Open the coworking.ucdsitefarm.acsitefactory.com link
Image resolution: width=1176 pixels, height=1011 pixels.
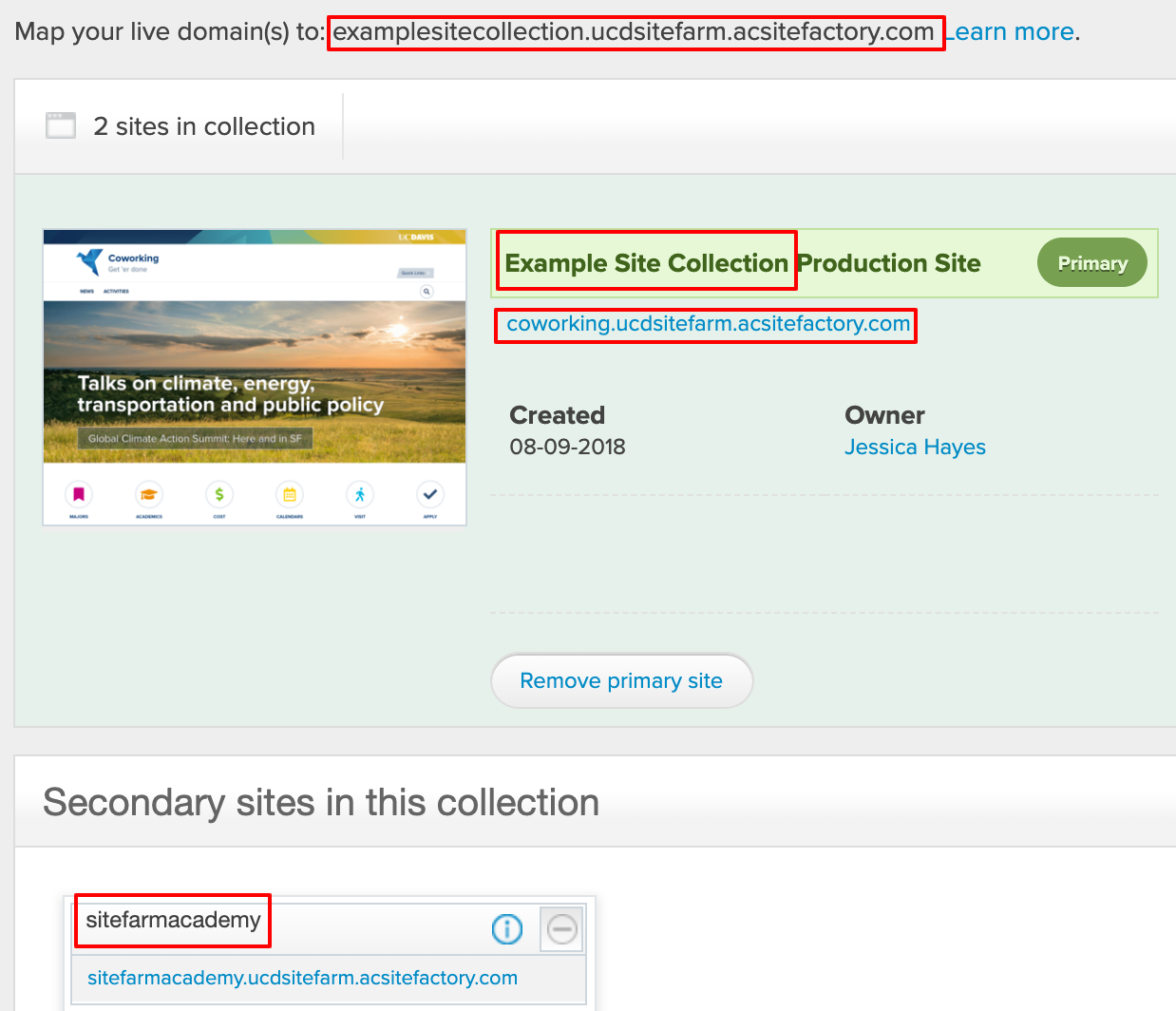tap(708, 324)
